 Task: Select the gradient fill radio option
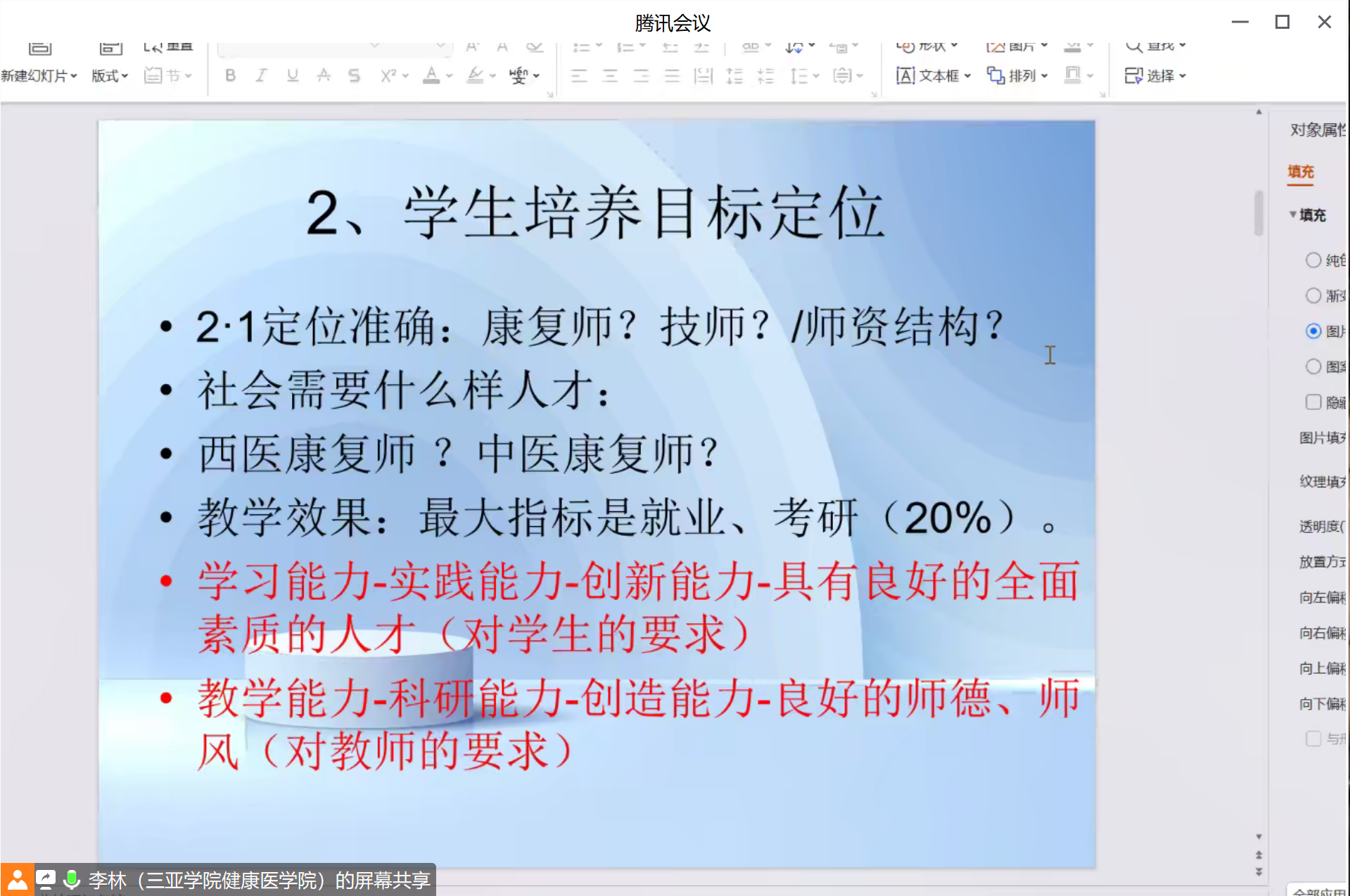1313,295
